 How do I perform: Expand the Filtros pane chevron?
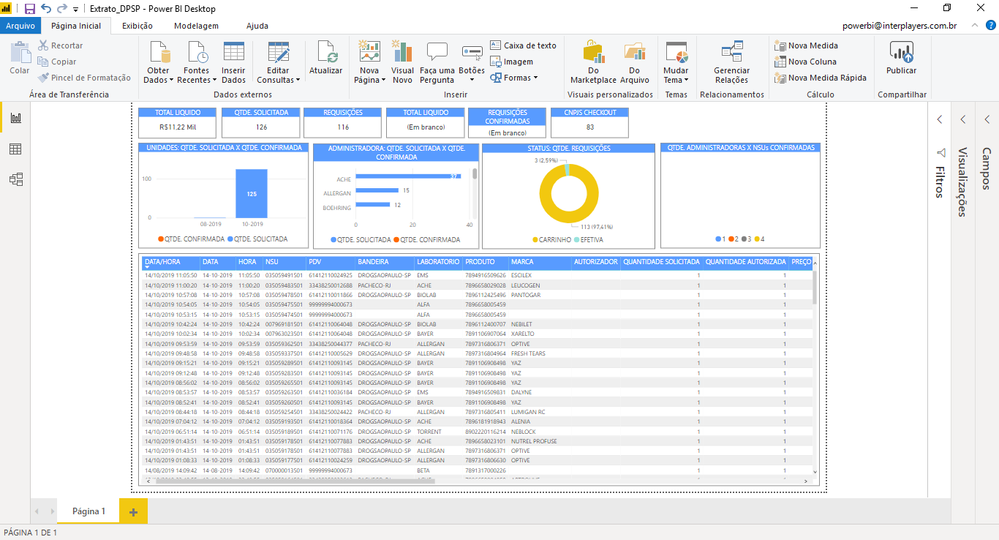pos(940,119)
